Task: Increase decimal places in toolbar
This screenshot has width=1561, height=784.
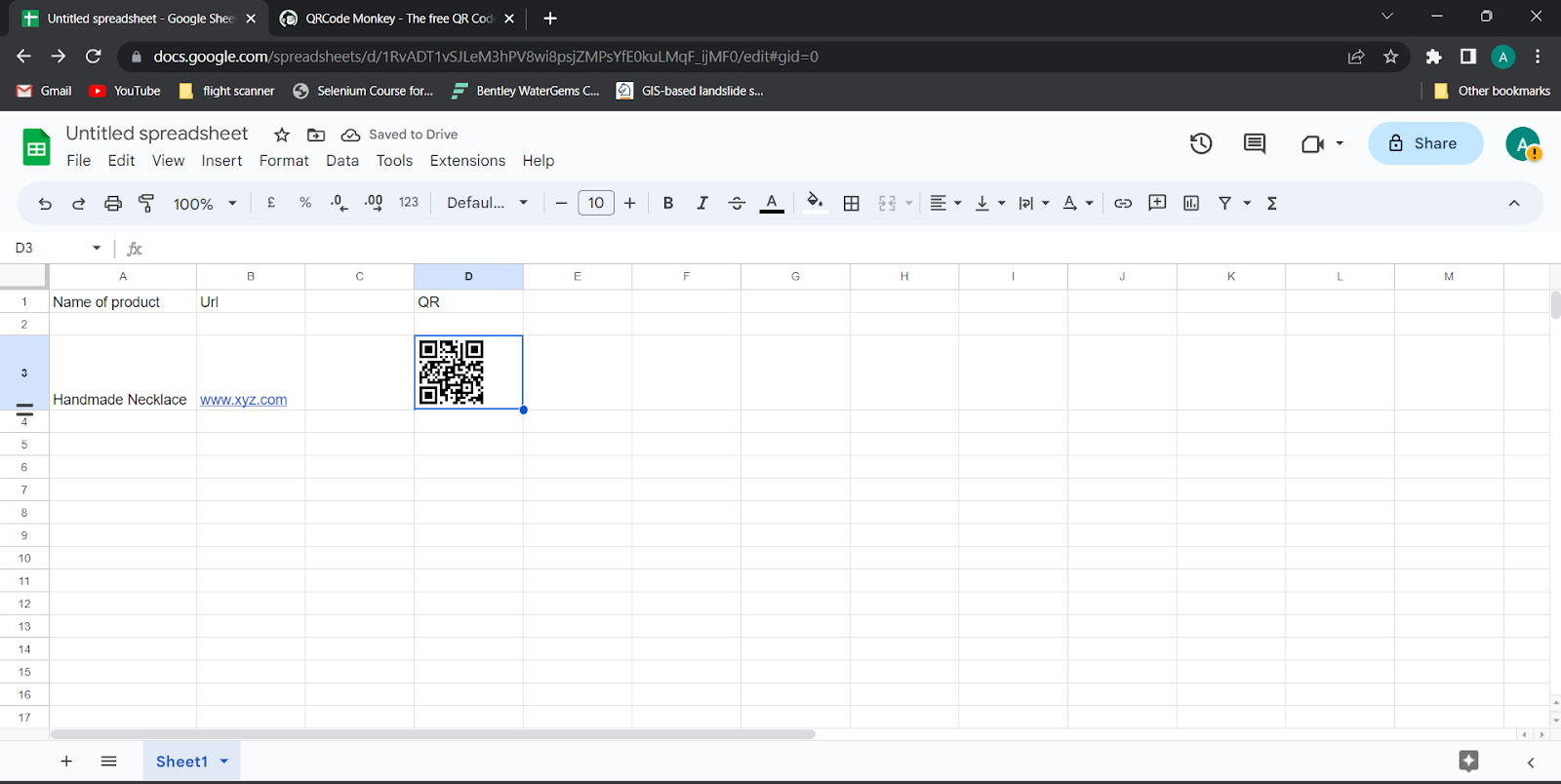Action: tap(374, 203)
